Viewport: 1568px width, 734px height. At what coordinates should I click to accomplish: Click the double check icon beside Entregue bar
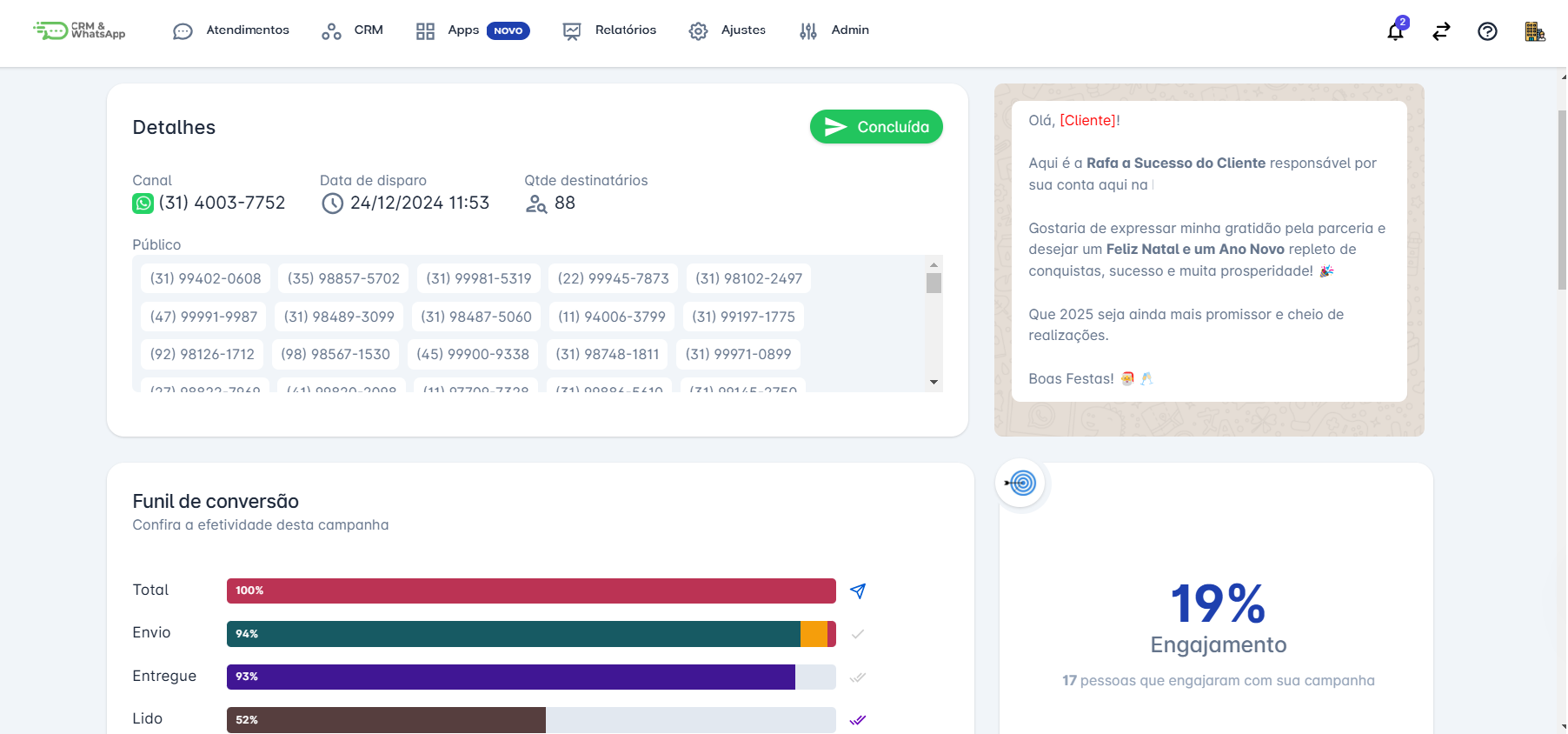[858, 677]
